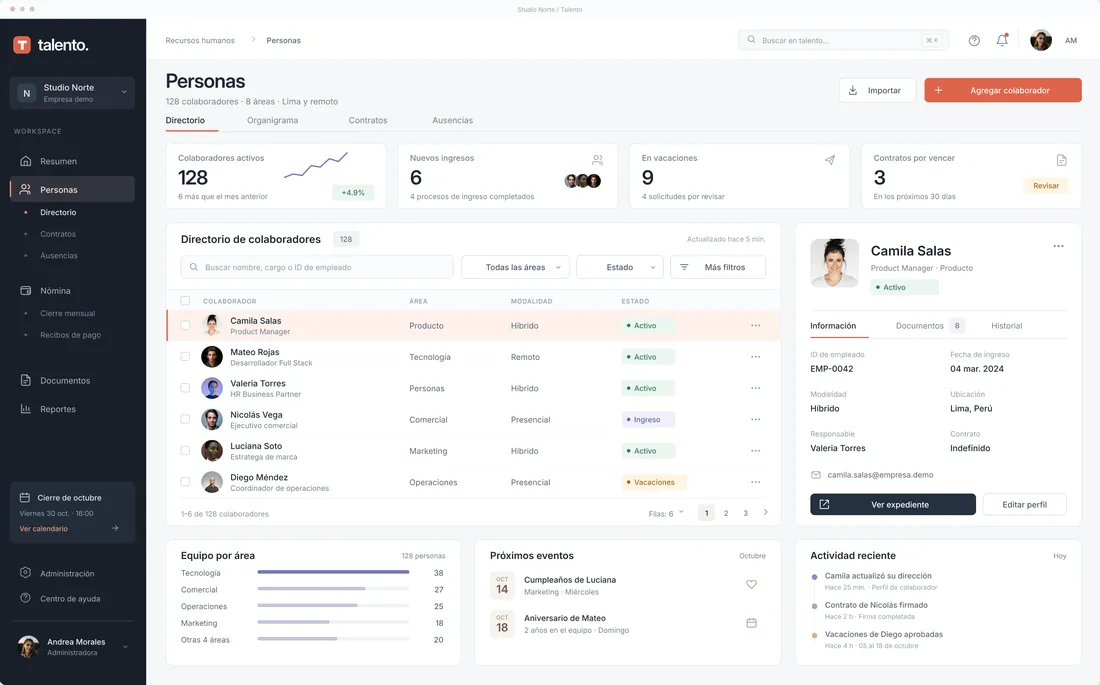
Task: Check the box for Nicolás Vega
Action: (185, 419)
